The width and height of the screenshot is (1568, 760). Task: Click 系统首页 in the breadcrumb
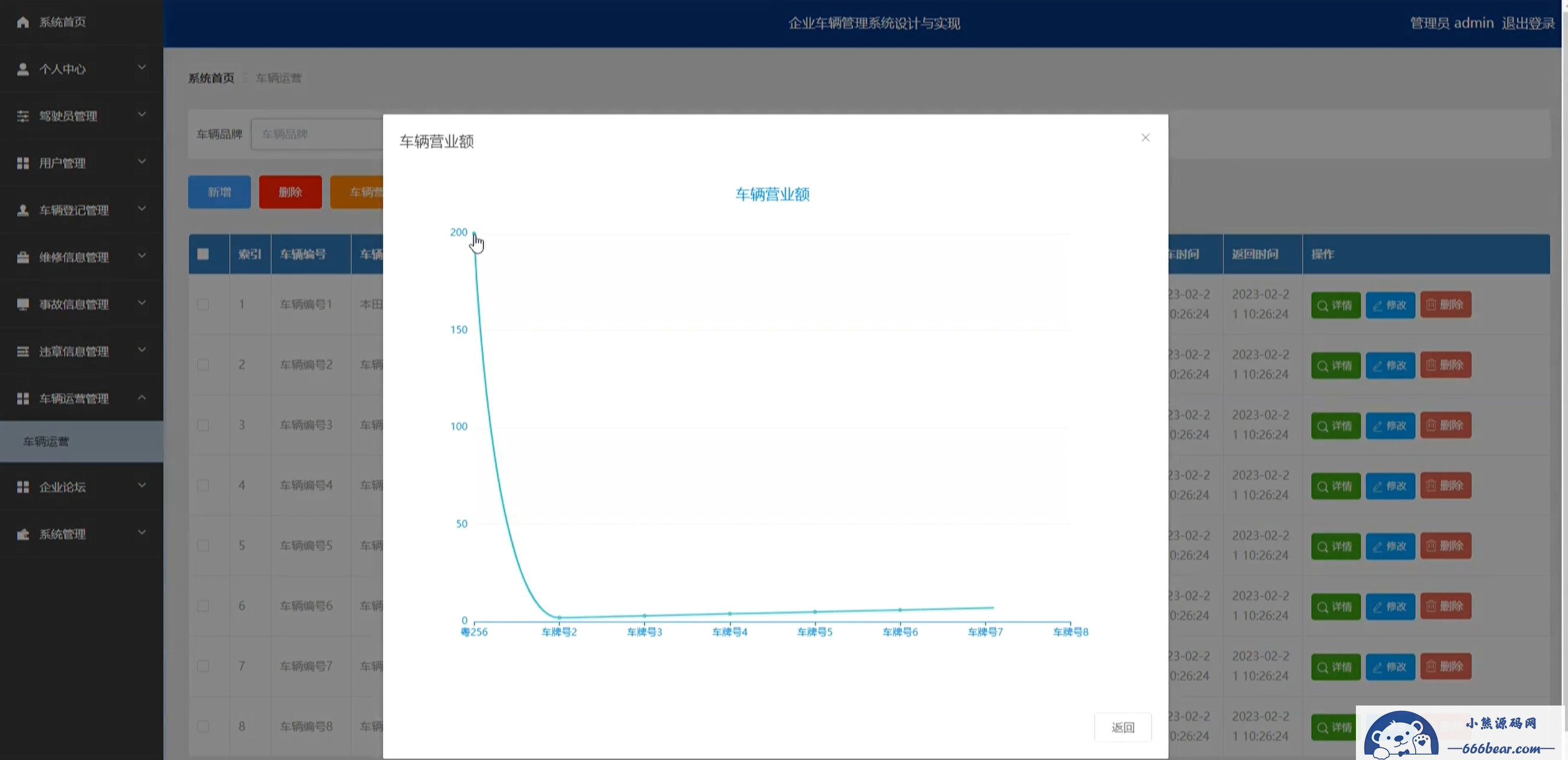tap(211, 78)
